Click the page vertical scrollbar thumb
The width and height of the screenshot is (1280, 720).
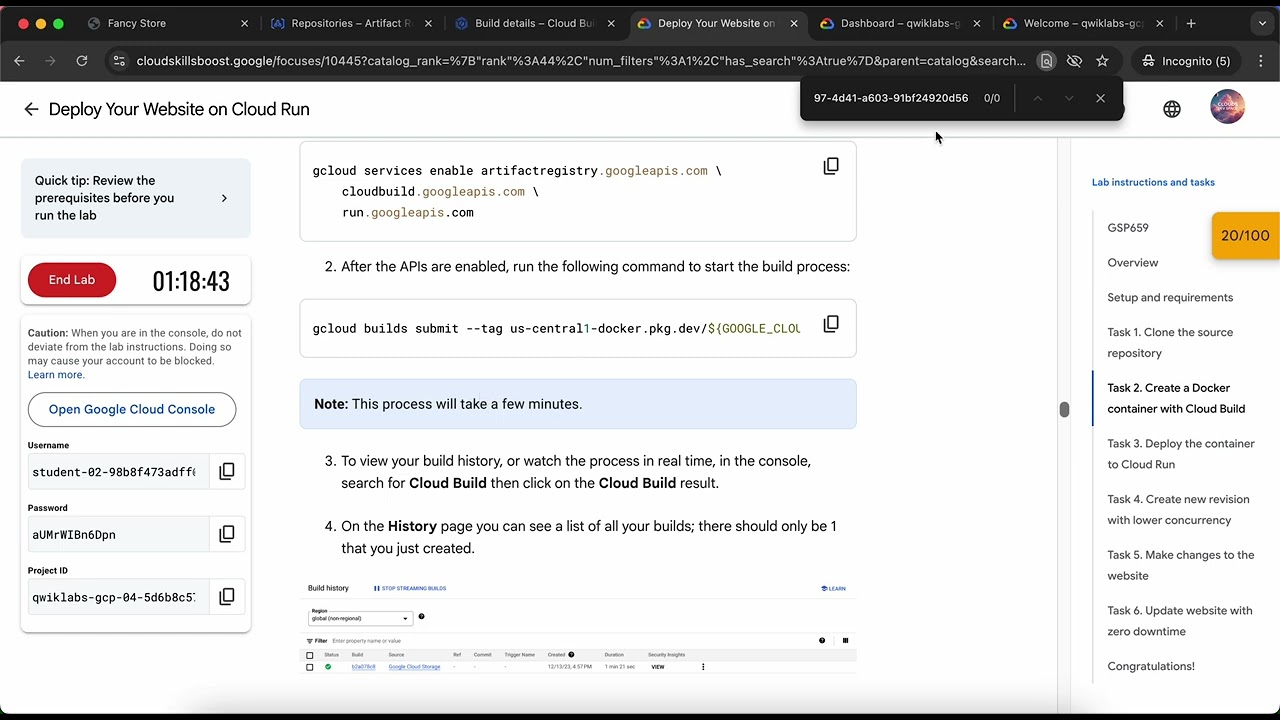point(1064,409)
